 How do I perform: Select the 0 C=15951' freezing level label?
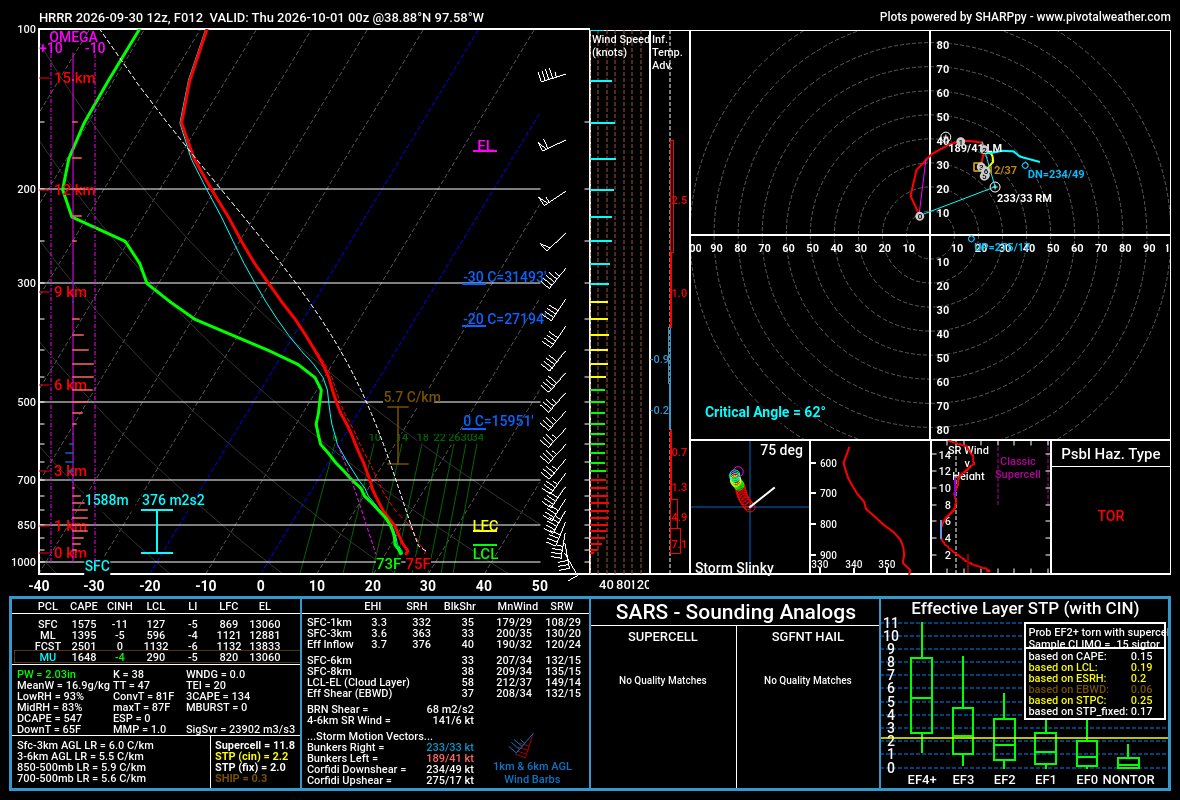pyautogui.click(x=498, y=421)
